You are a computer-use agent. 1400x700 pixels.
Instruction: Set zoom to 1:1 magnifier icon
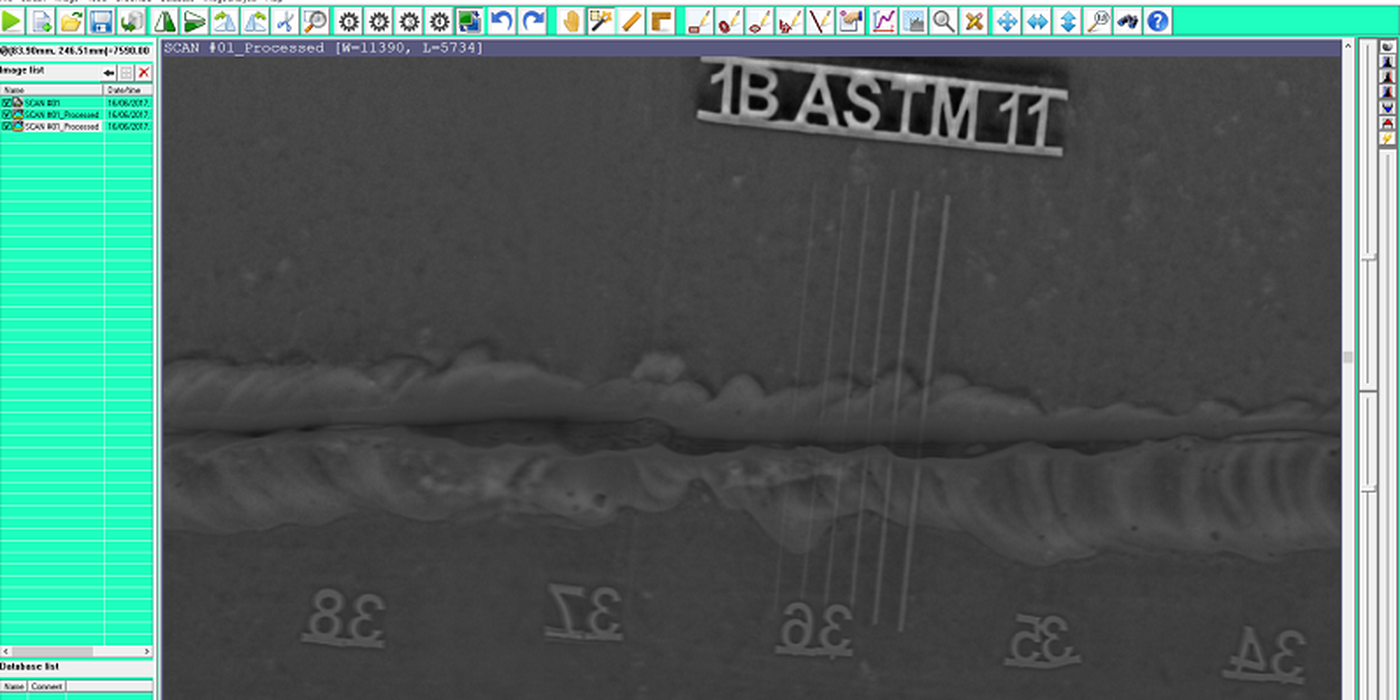click(x=1098, y=20)
